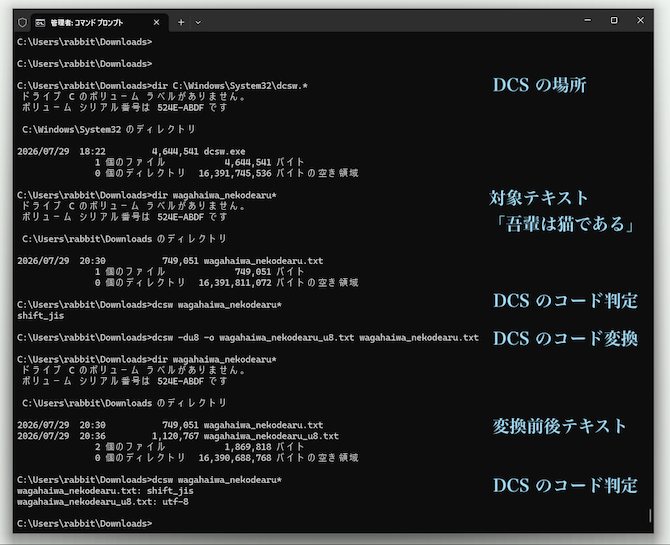The image size is (670, 545).
Task: Click the 749,051 バイト total line
Action: pos(199,271)
